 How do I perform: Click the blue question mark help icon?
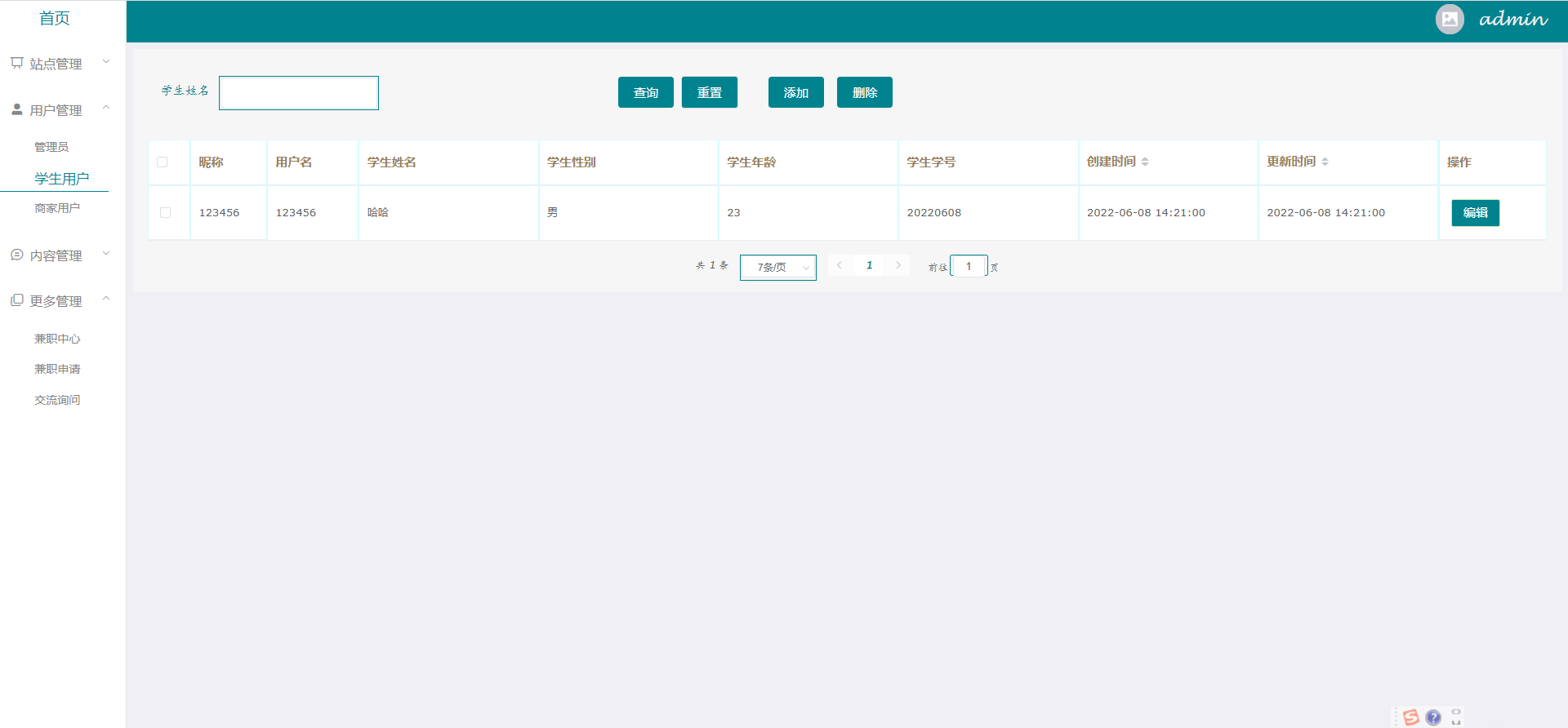click(1433, 717)
